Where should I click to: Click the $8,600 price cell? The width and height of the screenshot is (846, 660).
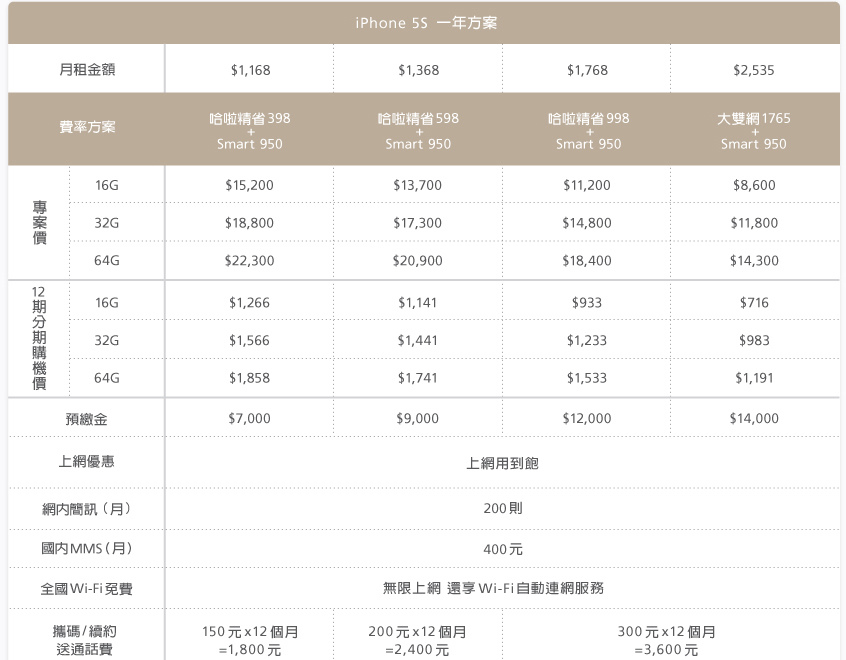pos(754,185)
